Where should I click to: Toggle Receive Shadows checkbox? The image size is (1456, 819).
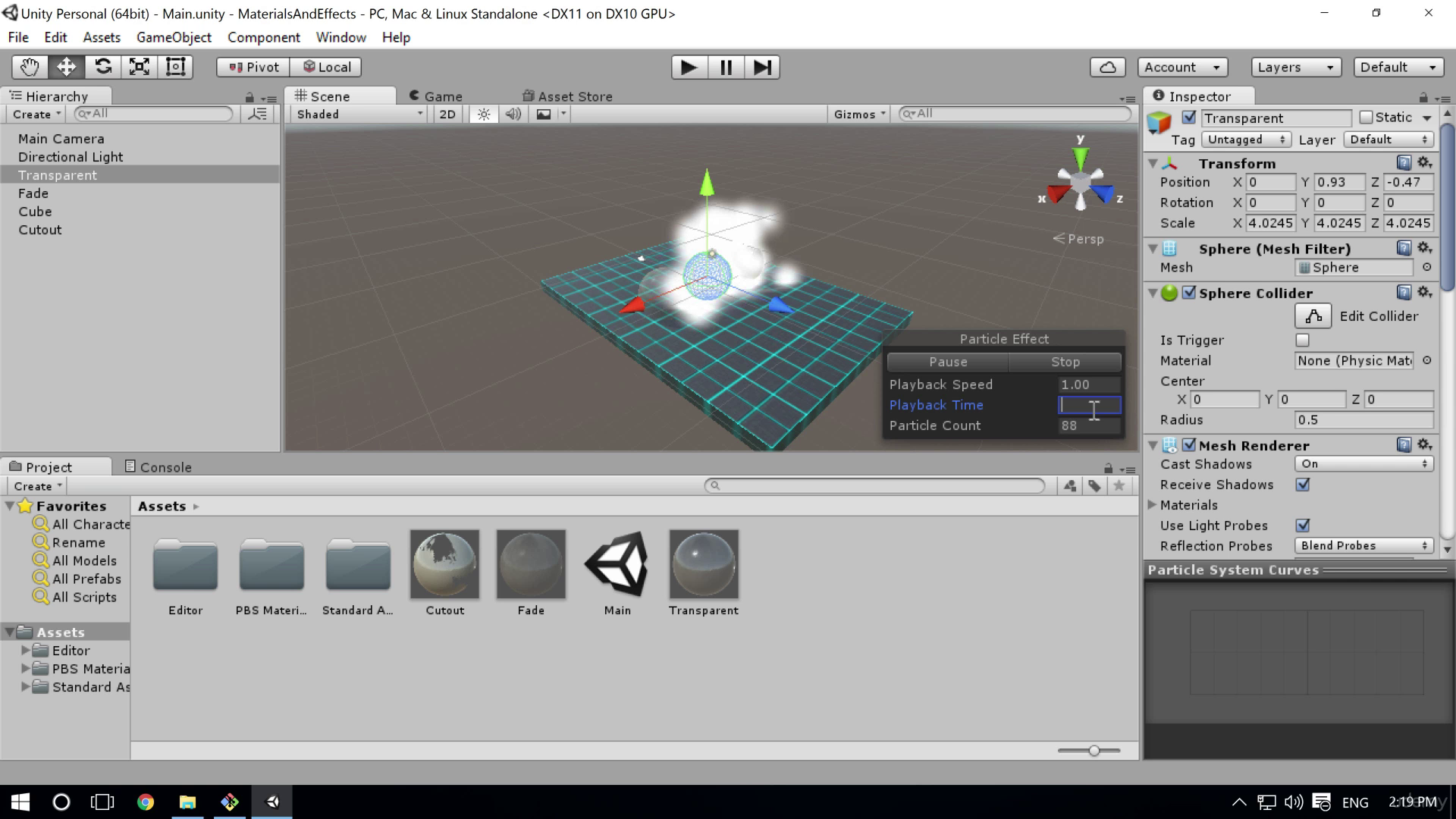click(1302, 484)
